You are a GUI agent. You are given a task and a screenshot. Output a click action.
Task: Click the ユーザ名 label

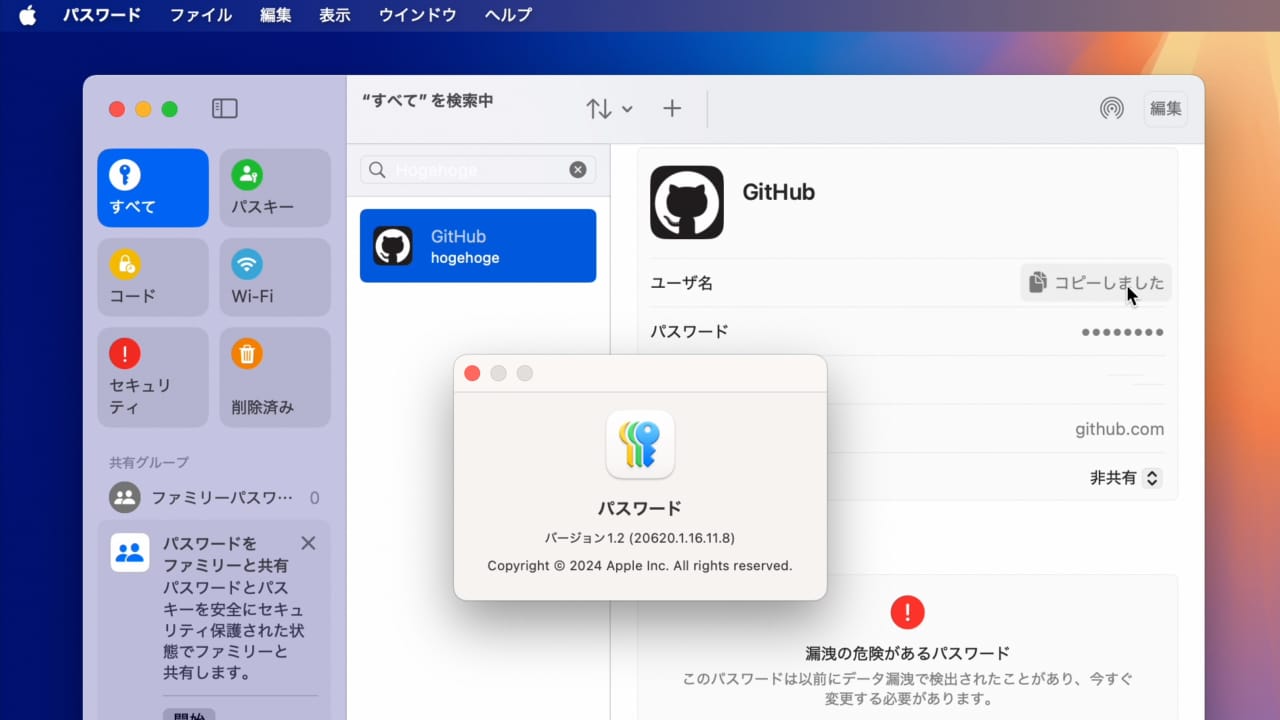681,283
